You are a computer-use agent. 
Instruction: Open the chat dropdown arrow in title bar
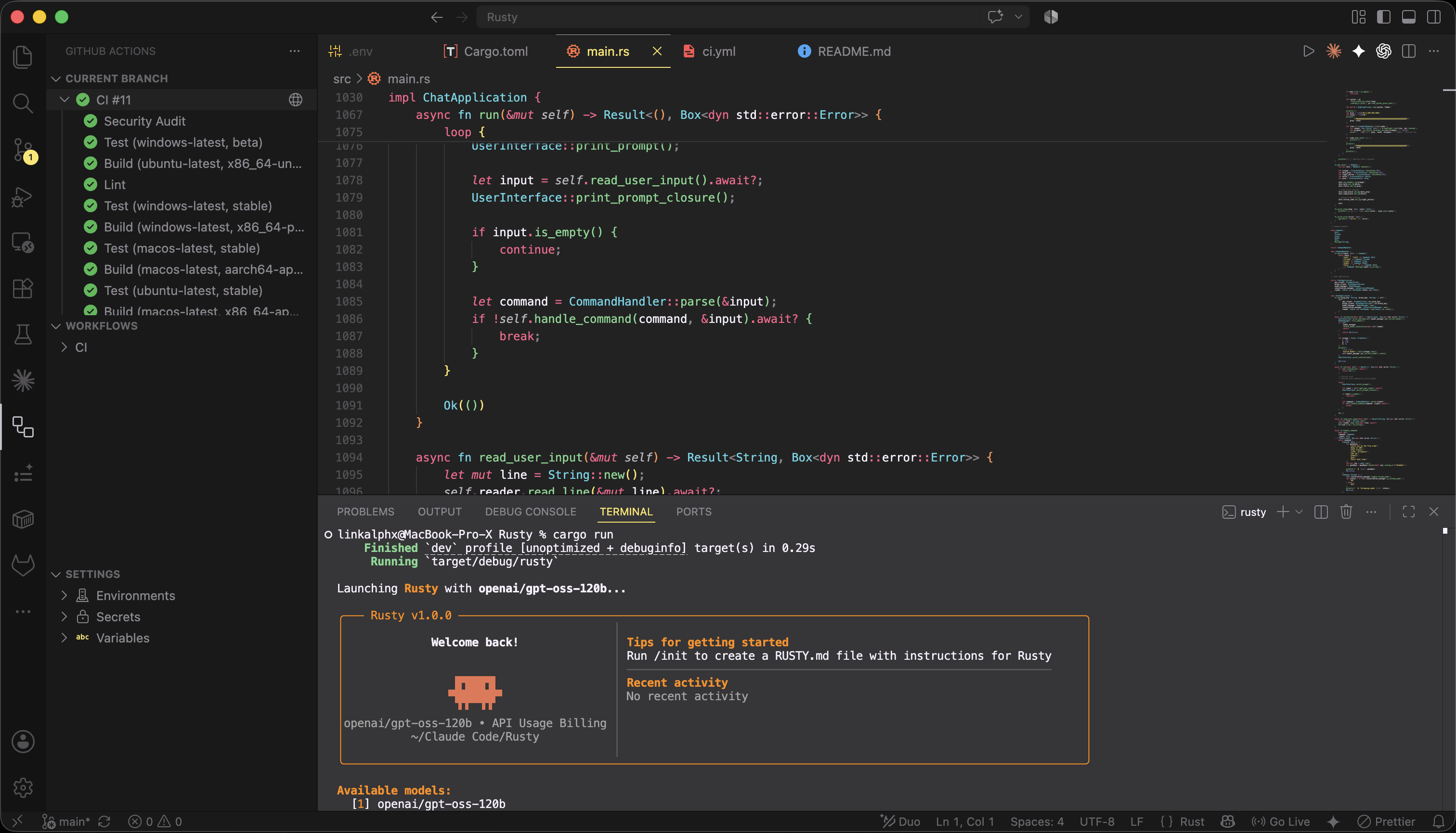point(1019,17)
